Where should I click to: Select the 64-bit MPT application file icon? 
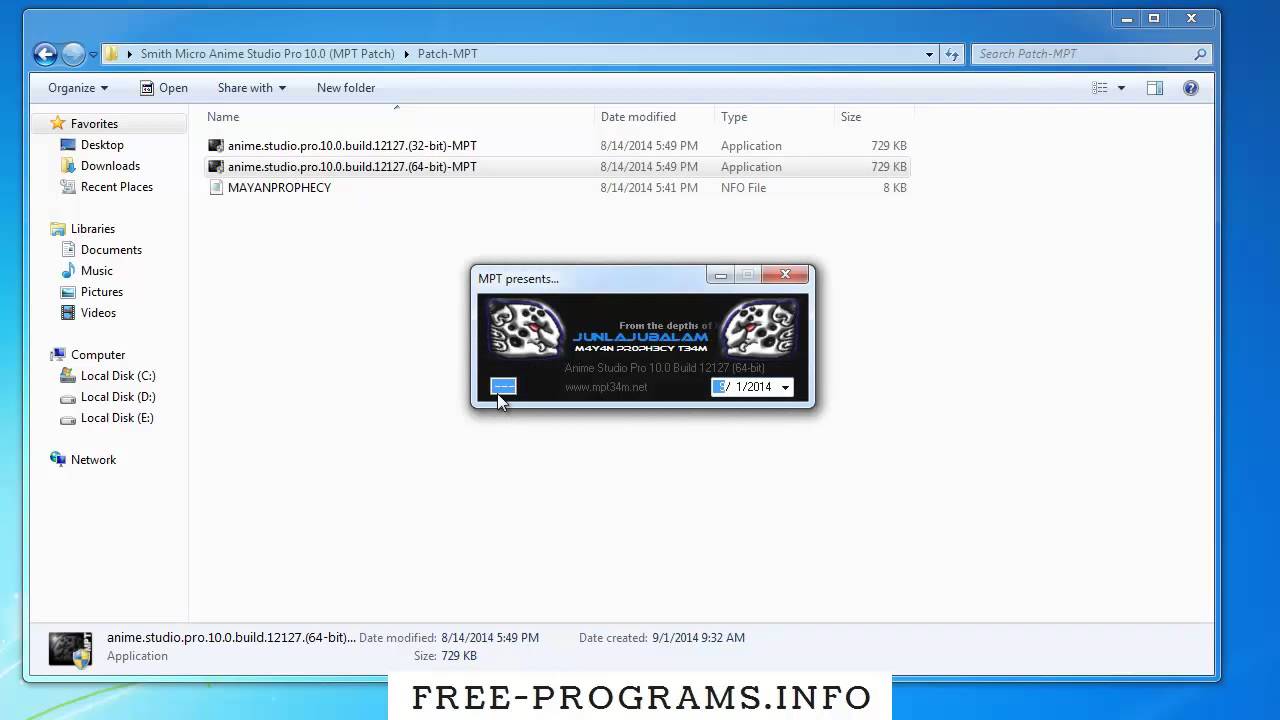(x=215, y=167)
